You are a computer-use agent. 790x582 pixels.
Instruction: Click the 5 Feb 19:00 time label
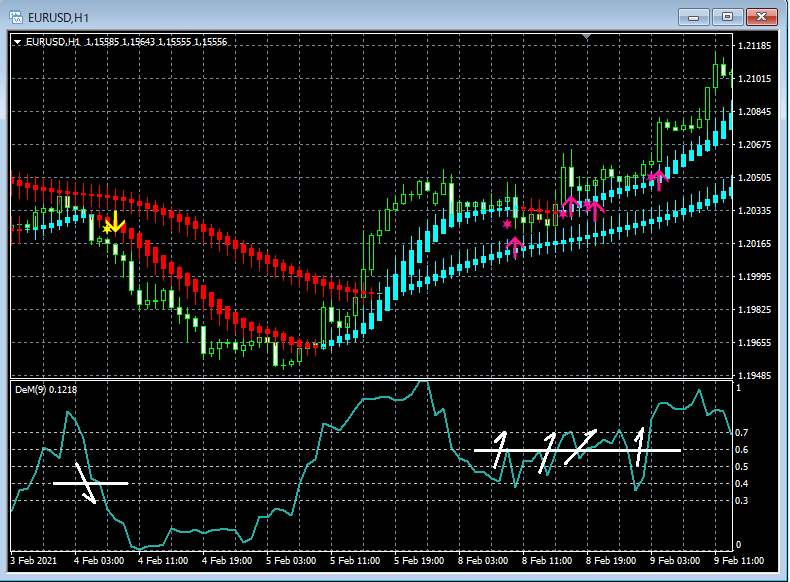click(x=419, y=560)
